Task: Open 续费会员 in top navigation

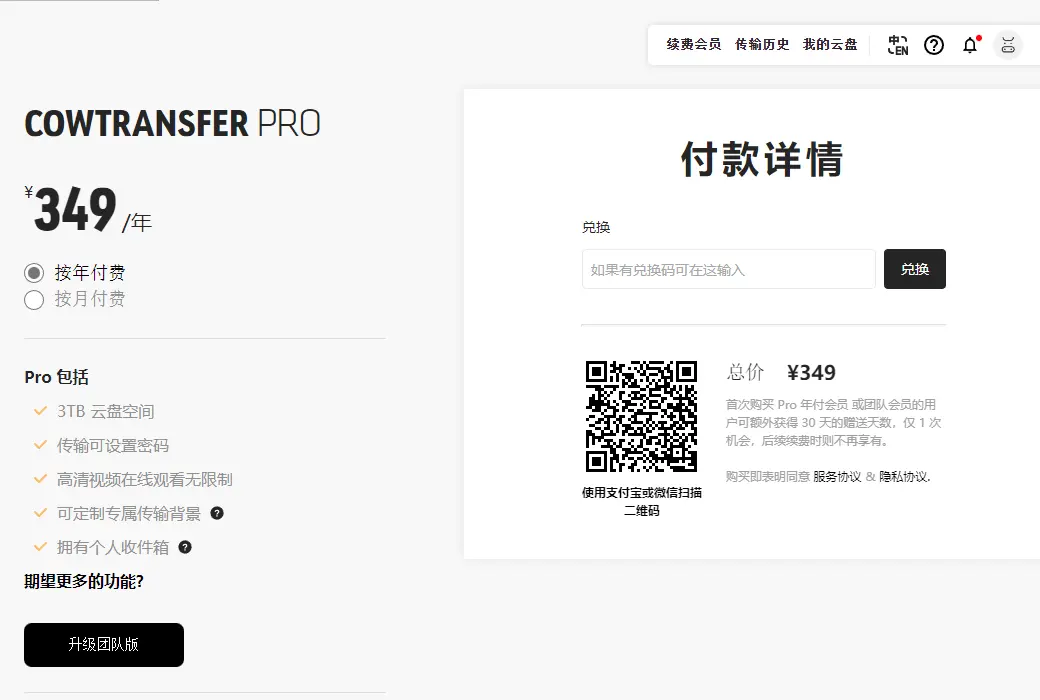Action: (x=694, y=44)
